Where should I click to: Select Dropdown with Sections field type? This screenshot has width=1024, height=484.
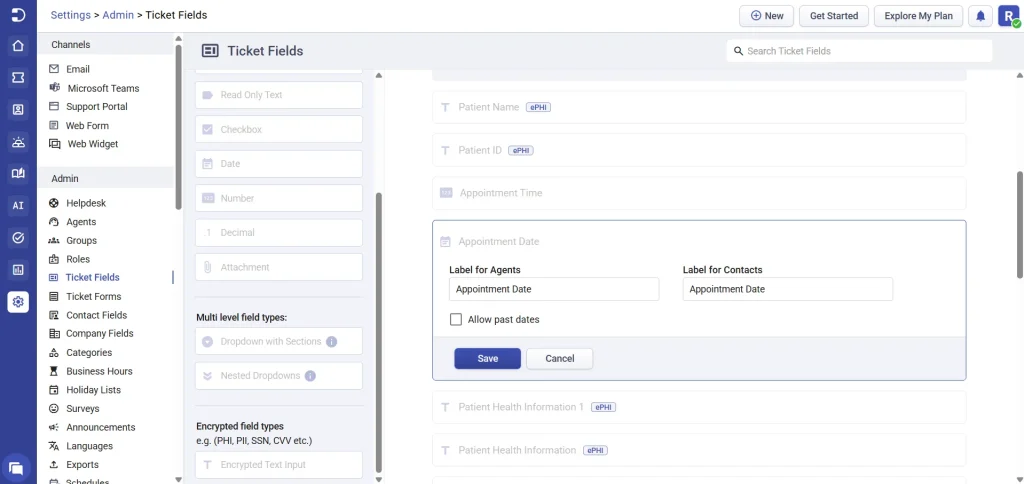point(279,342)
